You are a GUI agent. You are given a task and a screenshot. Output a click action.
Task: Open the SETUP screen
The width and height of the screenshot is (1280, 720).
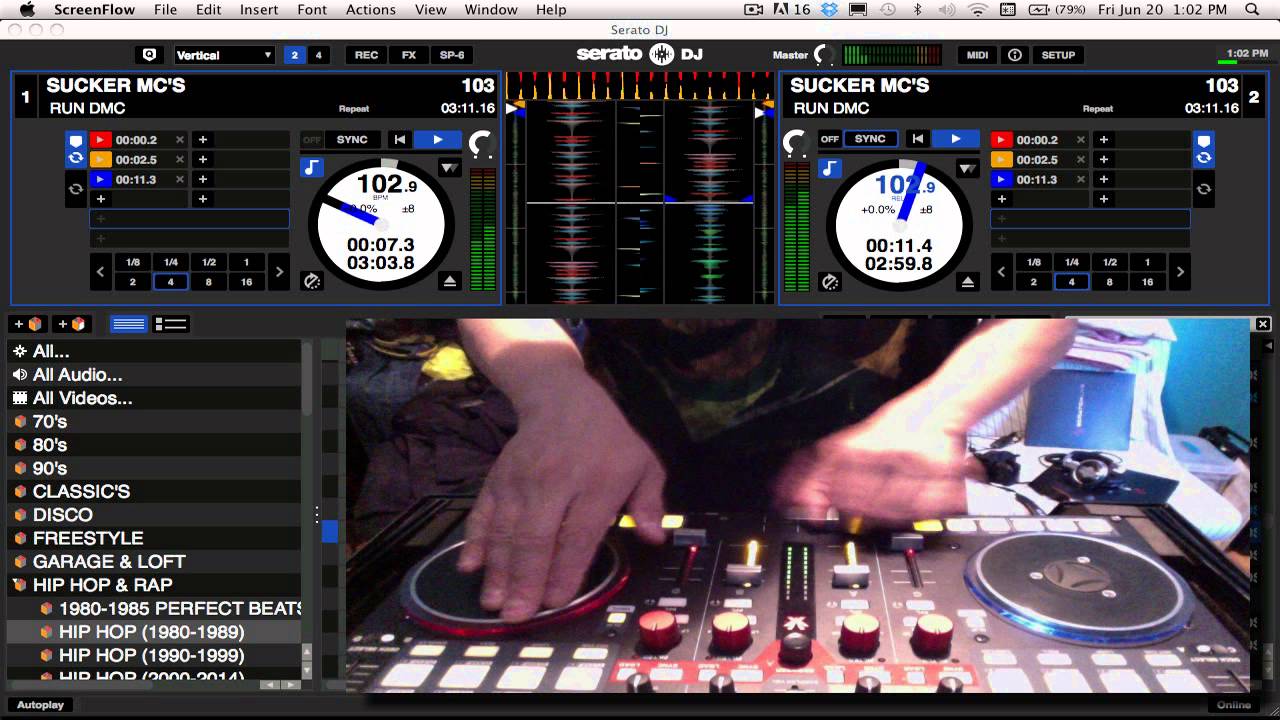point(1058,55)
